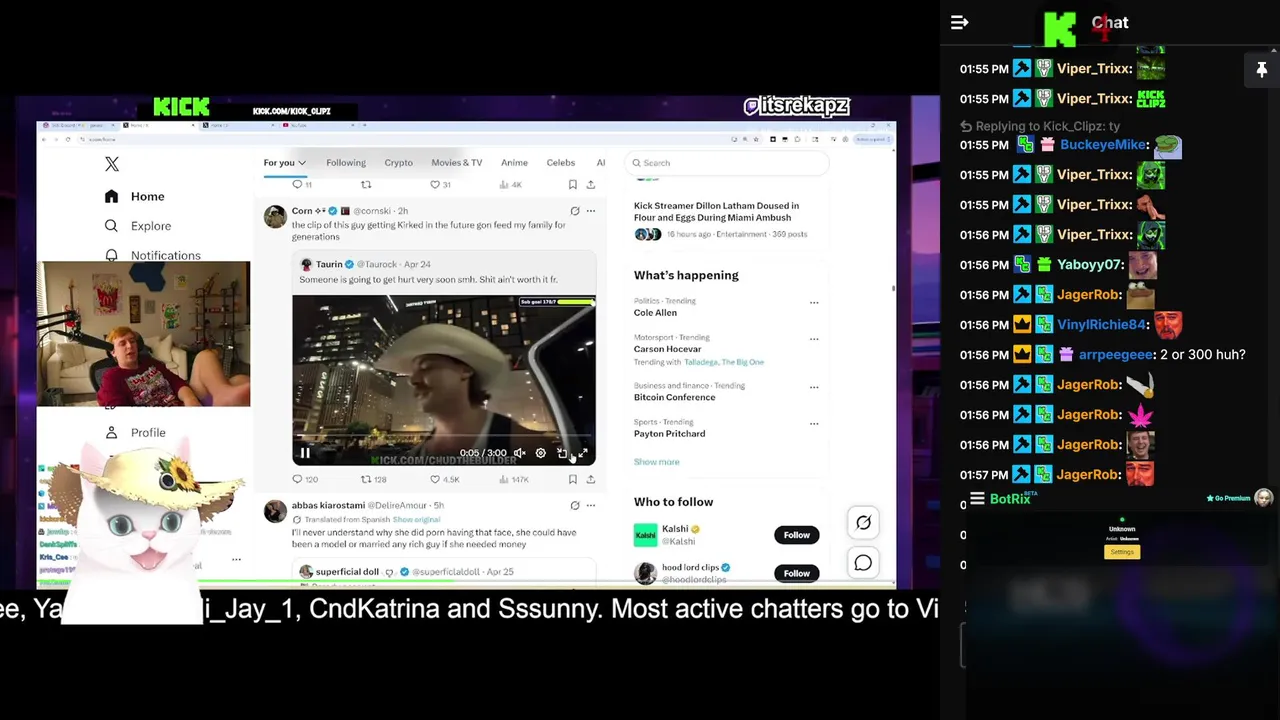Open Talladega, The Big One link
This screenshot has width=1280, height=720.
724,362
